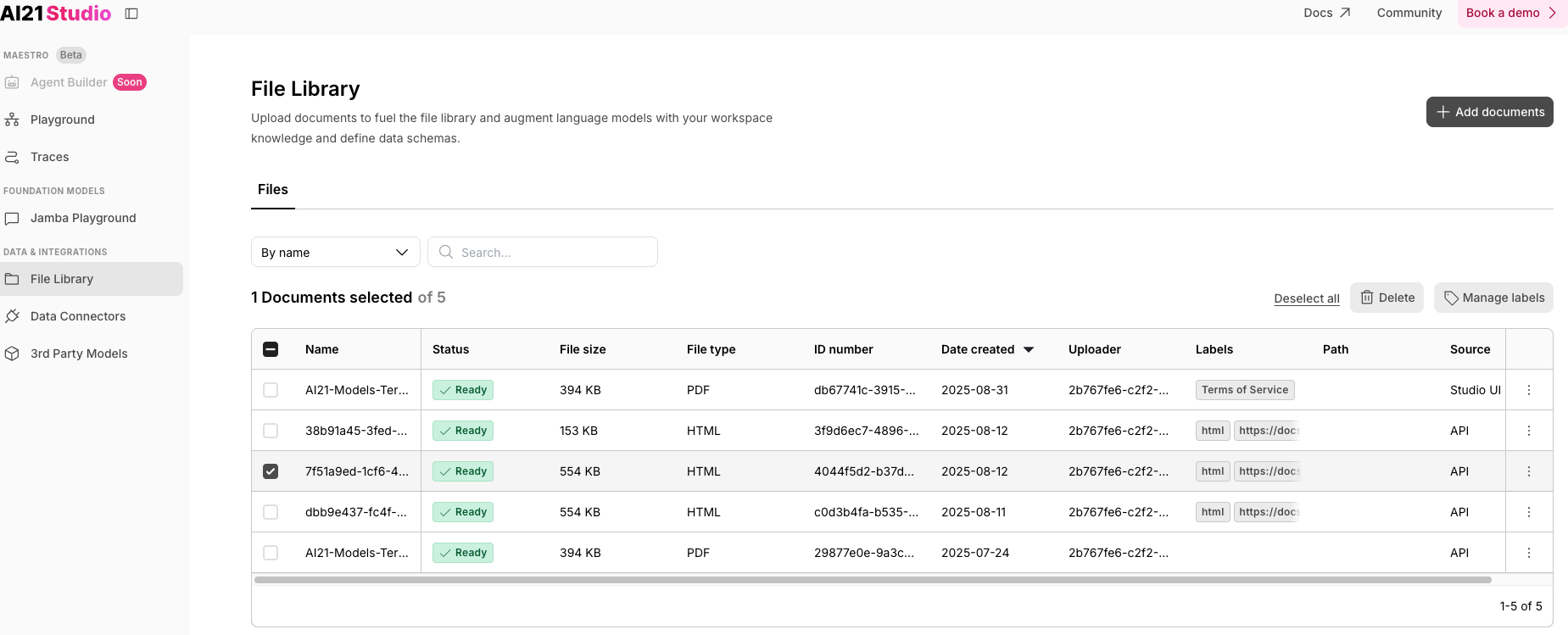This screenshot has width=1568, height=635.
Task: Click the AI21 Studio logo
Action: tap(56, 14)
